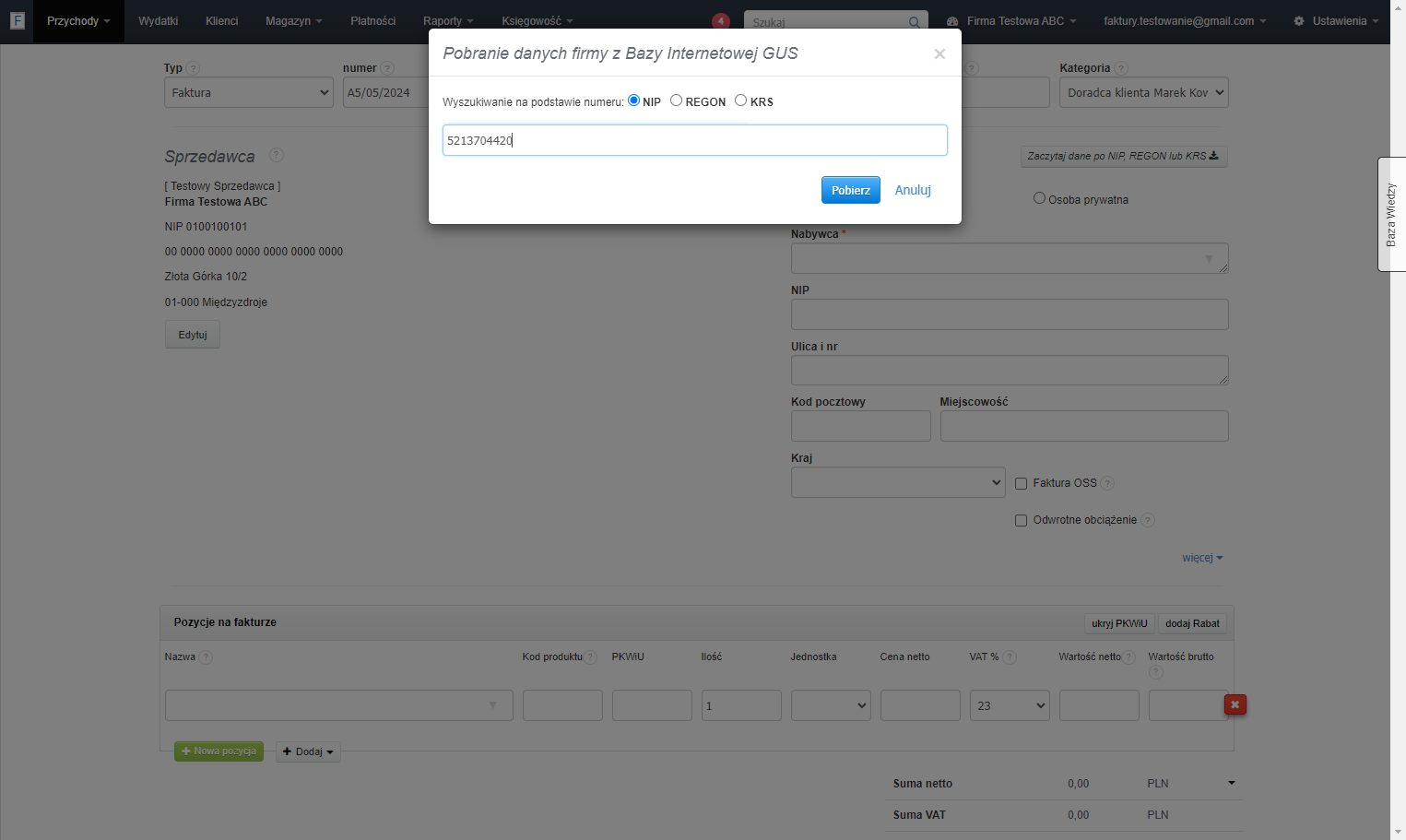Click the Edytuj seller button
Viewport: 1406px width, 840px height.
point(193,335)
